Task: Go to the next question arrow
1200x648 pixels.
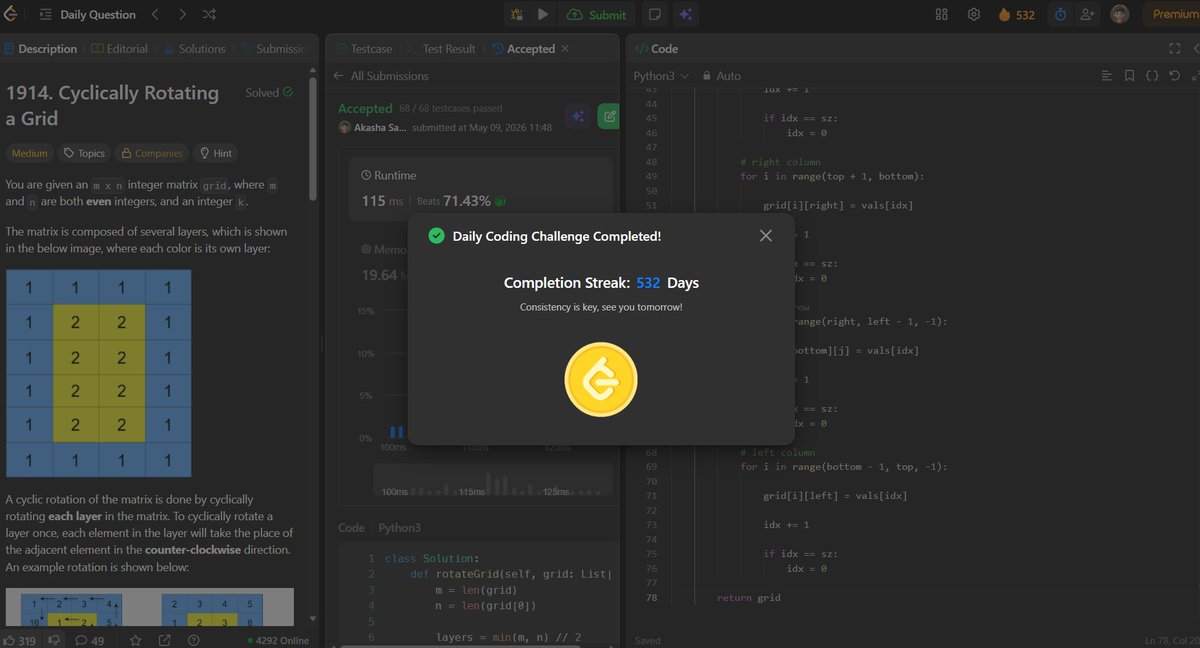Action: (x=181, y=15)
